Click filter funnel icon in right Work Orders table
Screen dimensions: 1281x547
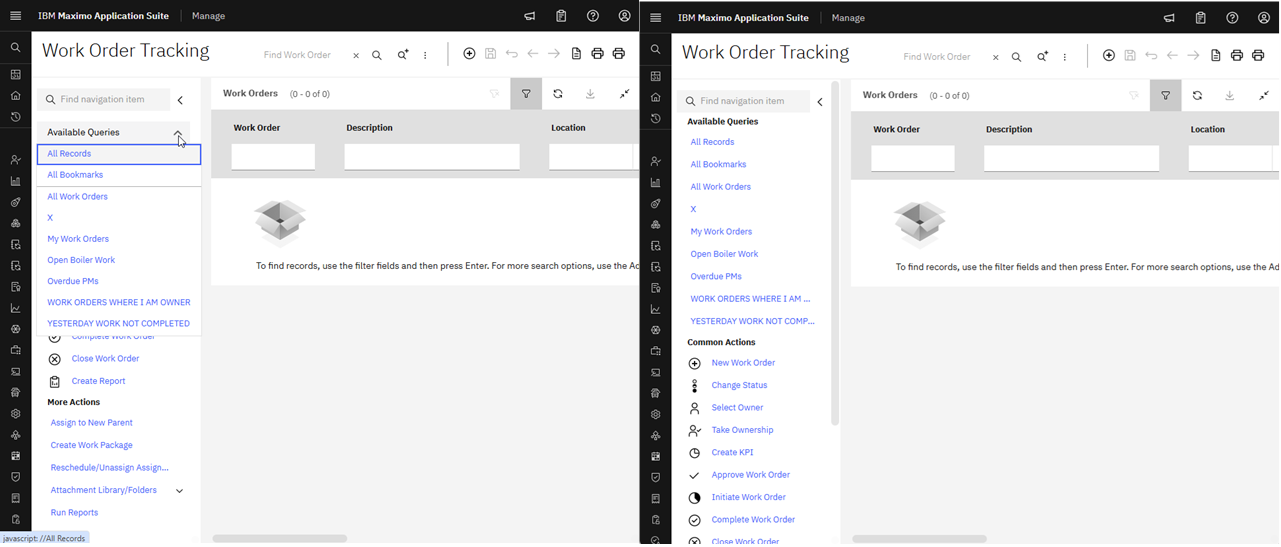point(1165,96)
